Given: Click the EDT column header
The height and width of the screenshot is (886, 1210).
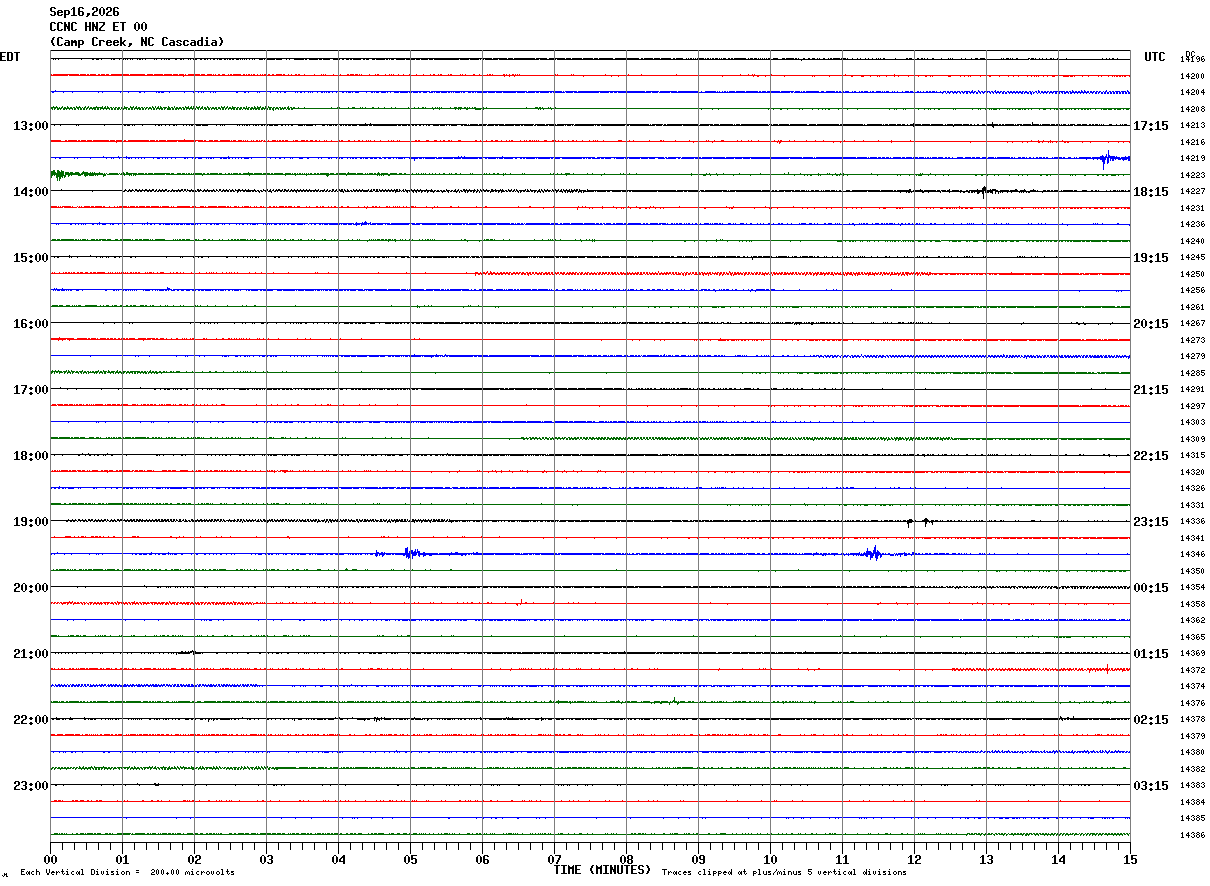Looking at the screenshot, I should pyautogui.click(x=10, y=57).
